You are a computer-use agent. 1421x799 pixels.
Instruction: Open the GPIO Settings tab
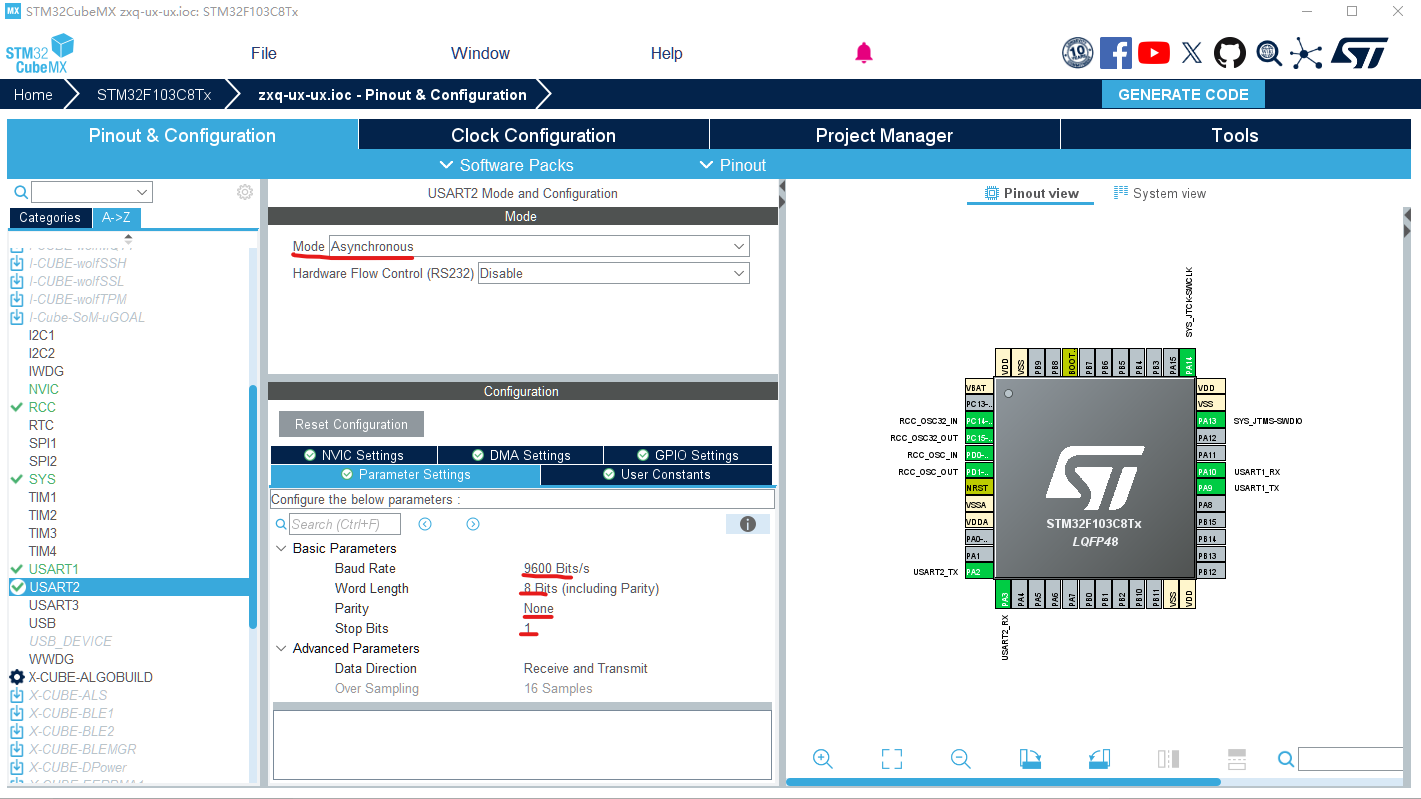pos(688,455)
